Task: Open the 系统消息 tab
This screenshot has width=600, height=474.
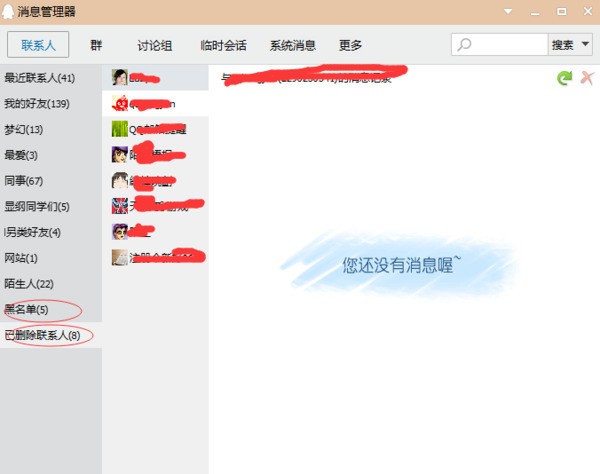Action: pyautogui.click(x=293, y=45)
